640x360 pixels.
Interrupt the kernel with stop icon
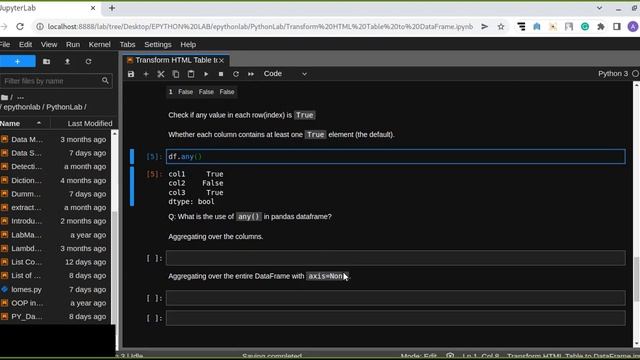click(x=221, y=74)
